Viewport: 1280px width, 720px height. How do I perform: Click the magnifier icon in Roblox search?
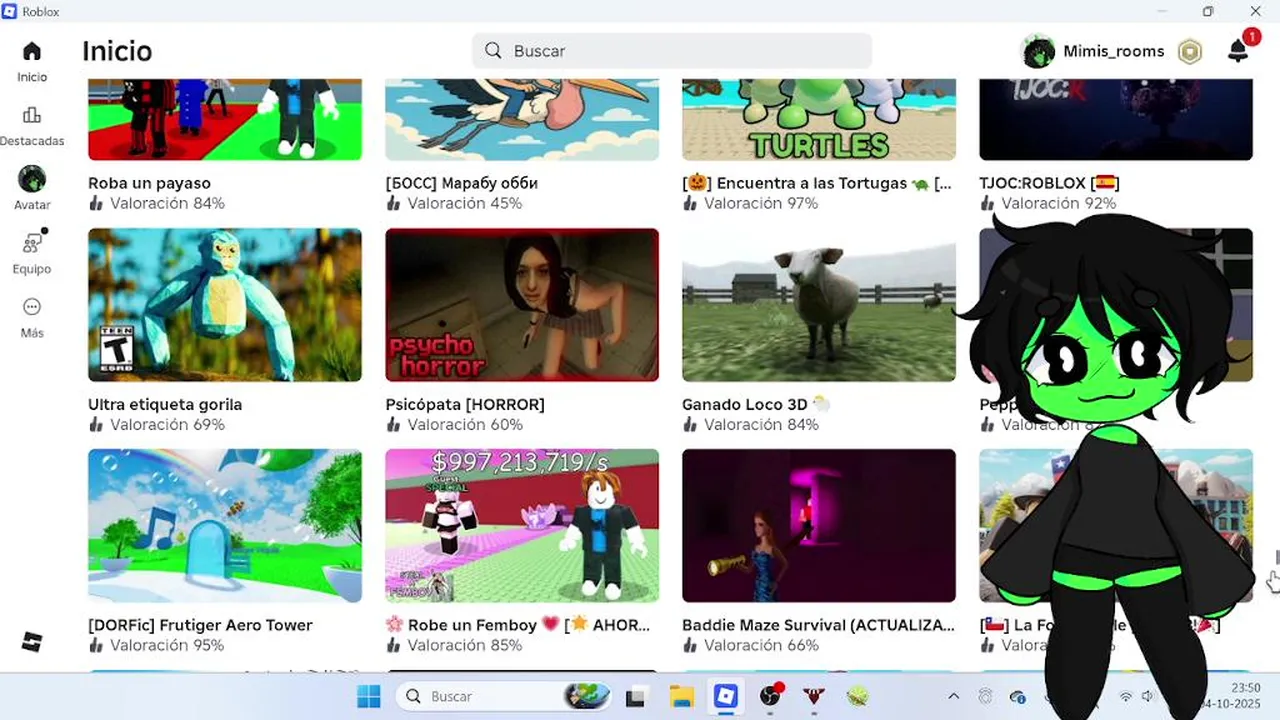click(493, 51)
